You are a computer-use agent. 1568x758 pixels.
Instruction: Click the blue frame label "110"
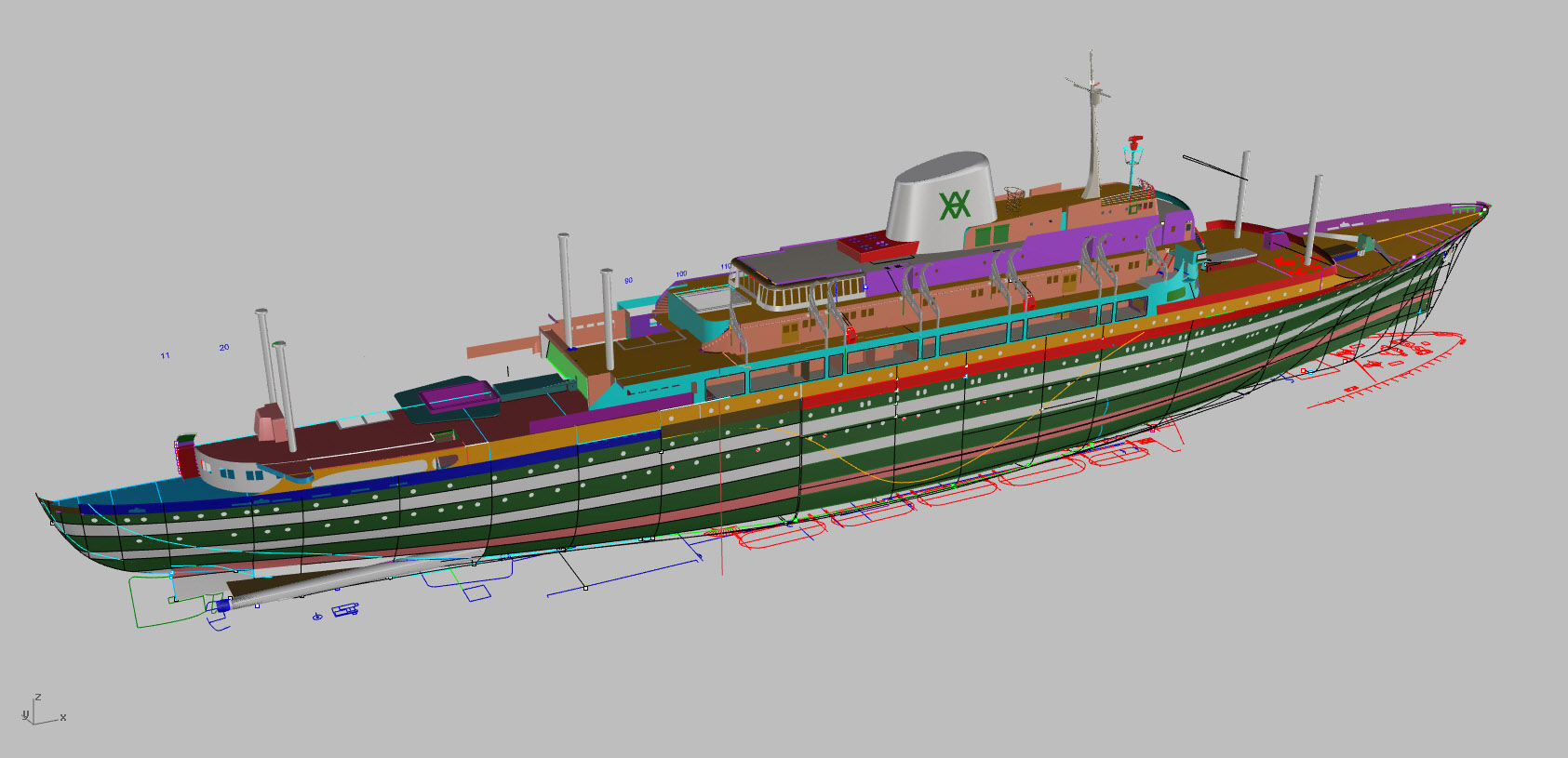[726, 267]
